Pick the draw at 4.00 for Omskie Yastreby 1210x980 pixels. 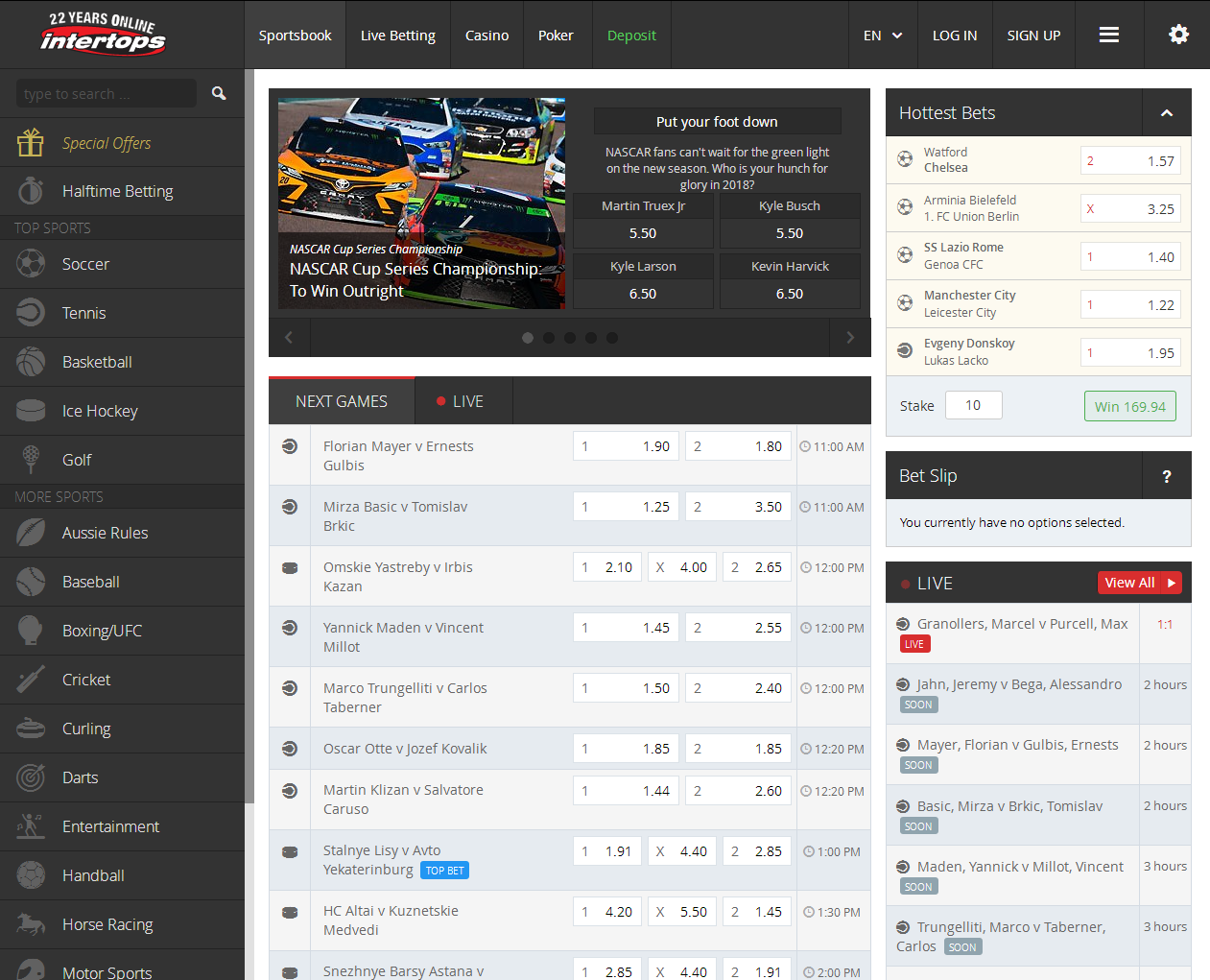(680, 567)
